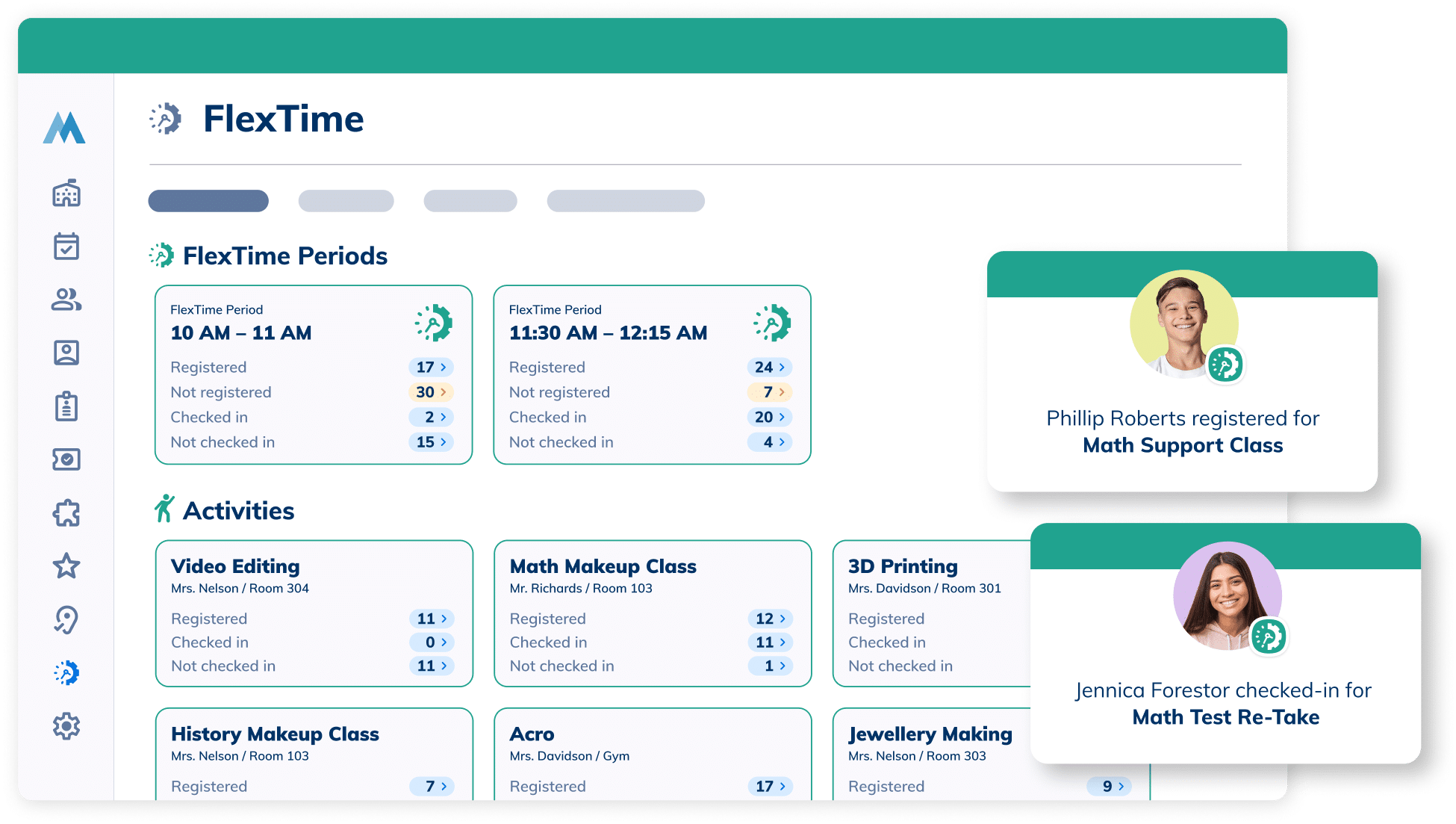
Task: Open the Jewellery Making activity title
Action: [930, 734]
